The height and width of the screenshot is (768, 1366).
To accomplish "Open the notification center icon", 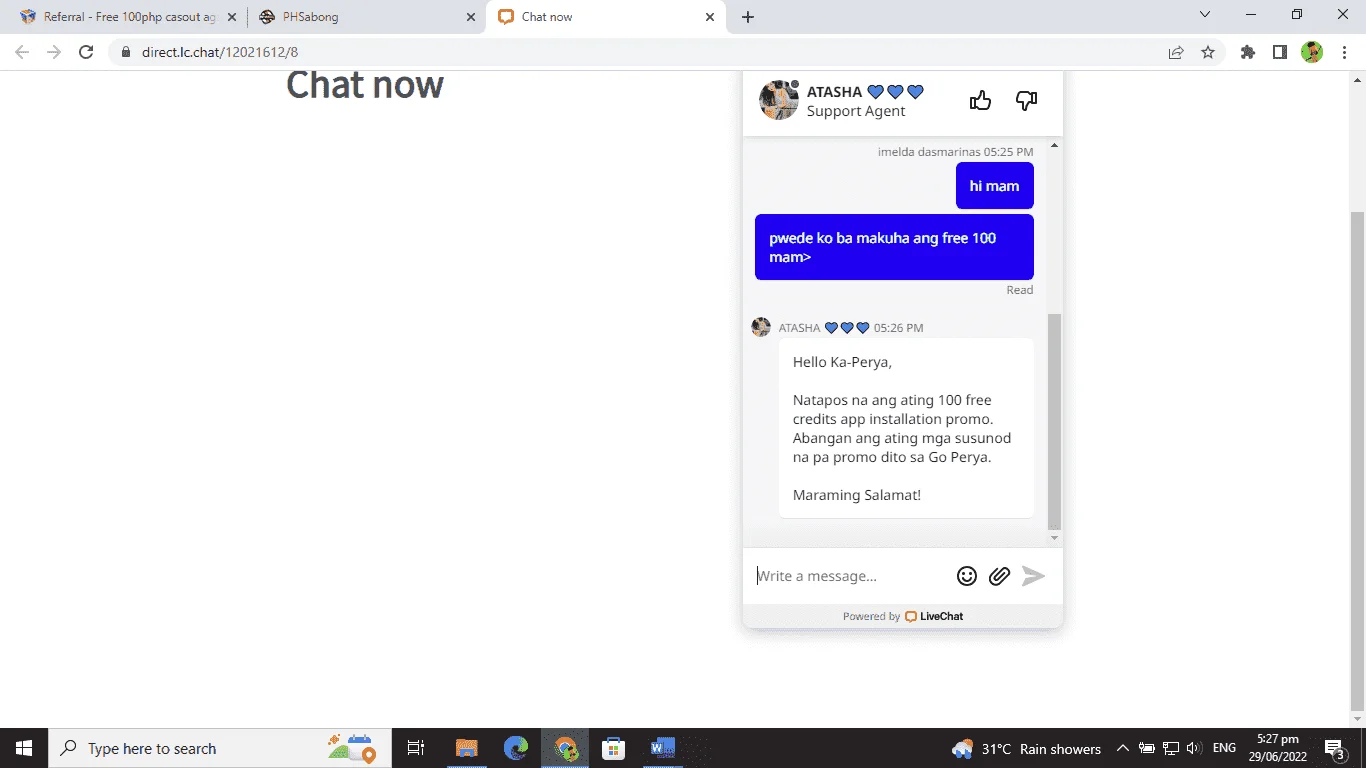I will pos(1334,748).
